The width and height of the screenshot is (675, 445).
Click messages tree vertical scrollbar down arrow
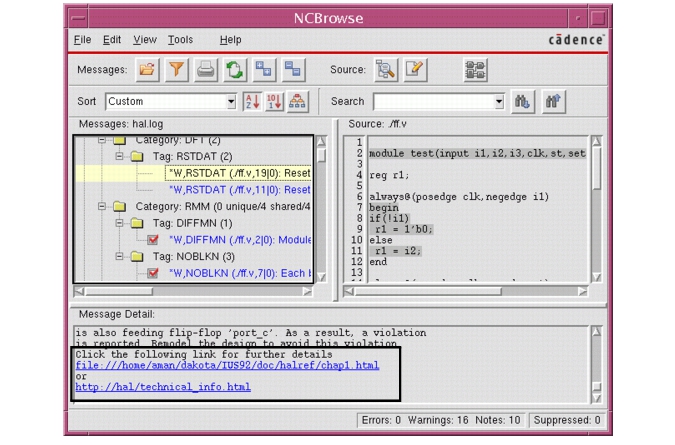pyautogui.click(x=321, y=277)
